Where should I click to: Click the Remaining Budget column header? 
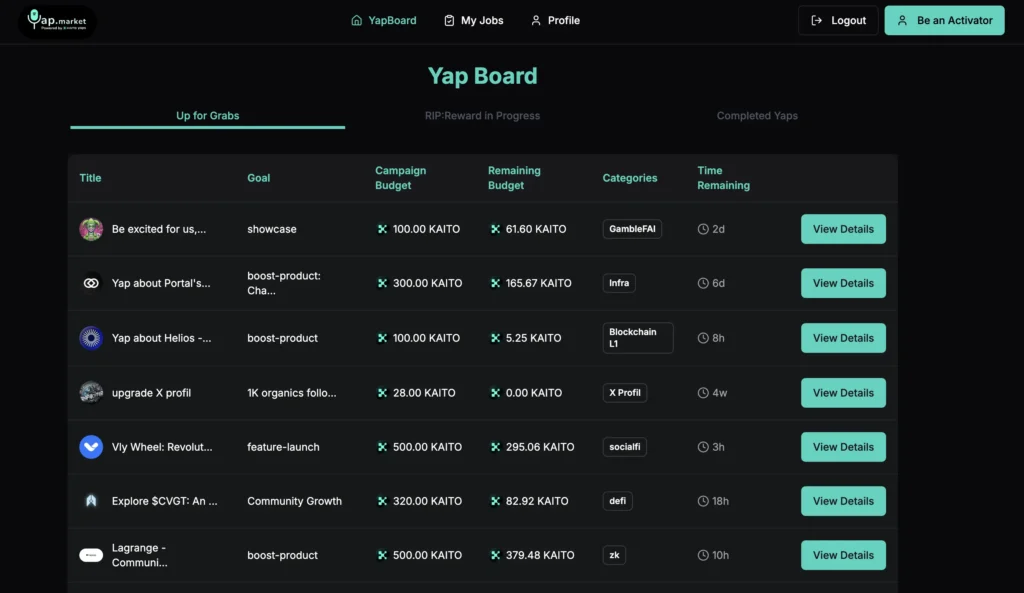point(514,178)
